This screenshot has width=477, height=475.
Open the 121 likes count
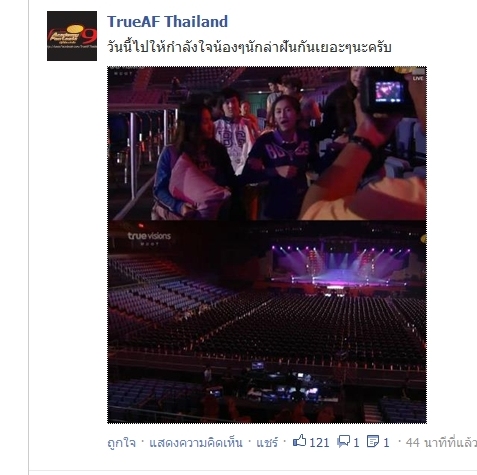tap(319, 443)
